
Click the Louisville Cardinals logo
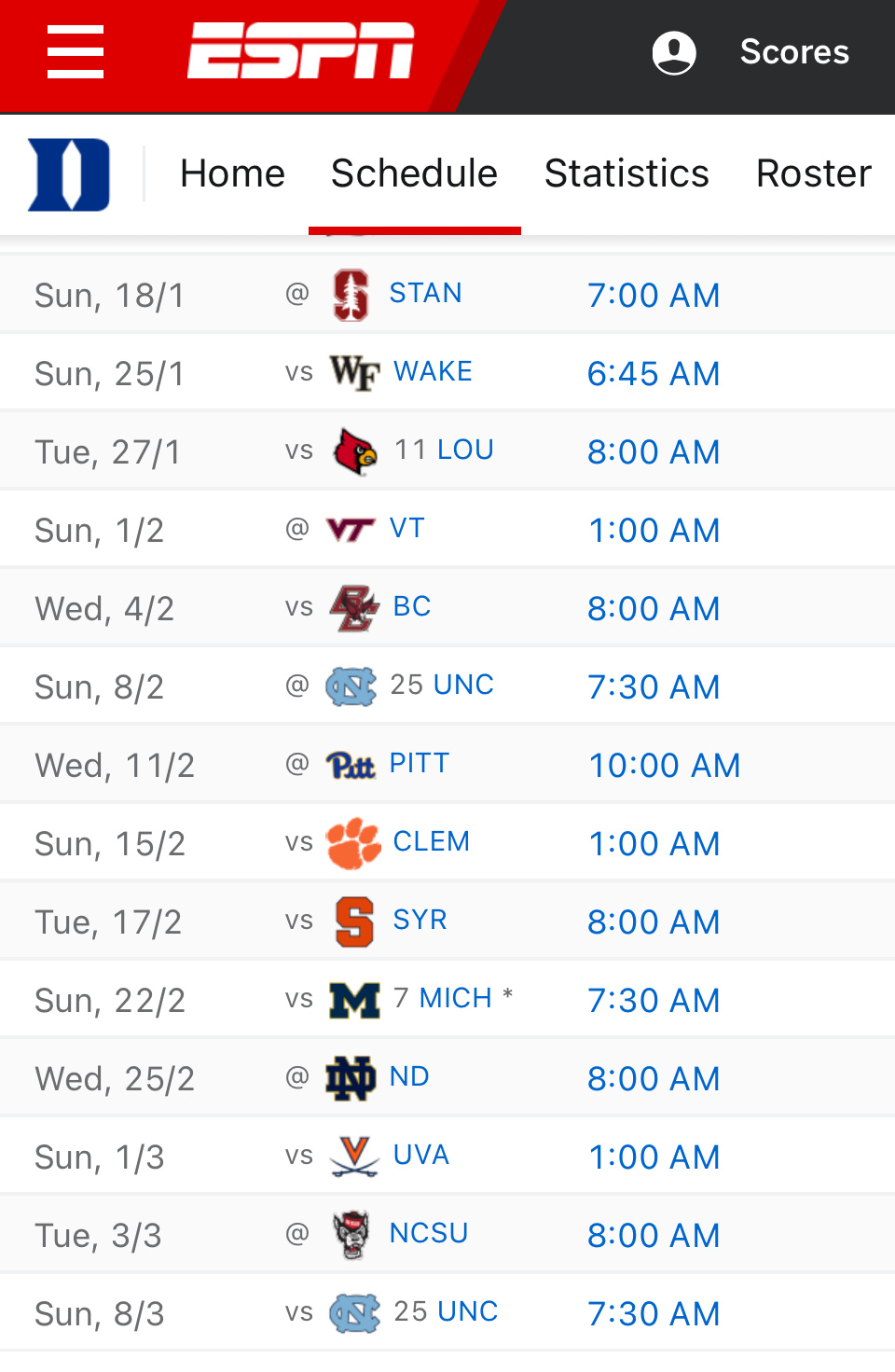point(355,451)
